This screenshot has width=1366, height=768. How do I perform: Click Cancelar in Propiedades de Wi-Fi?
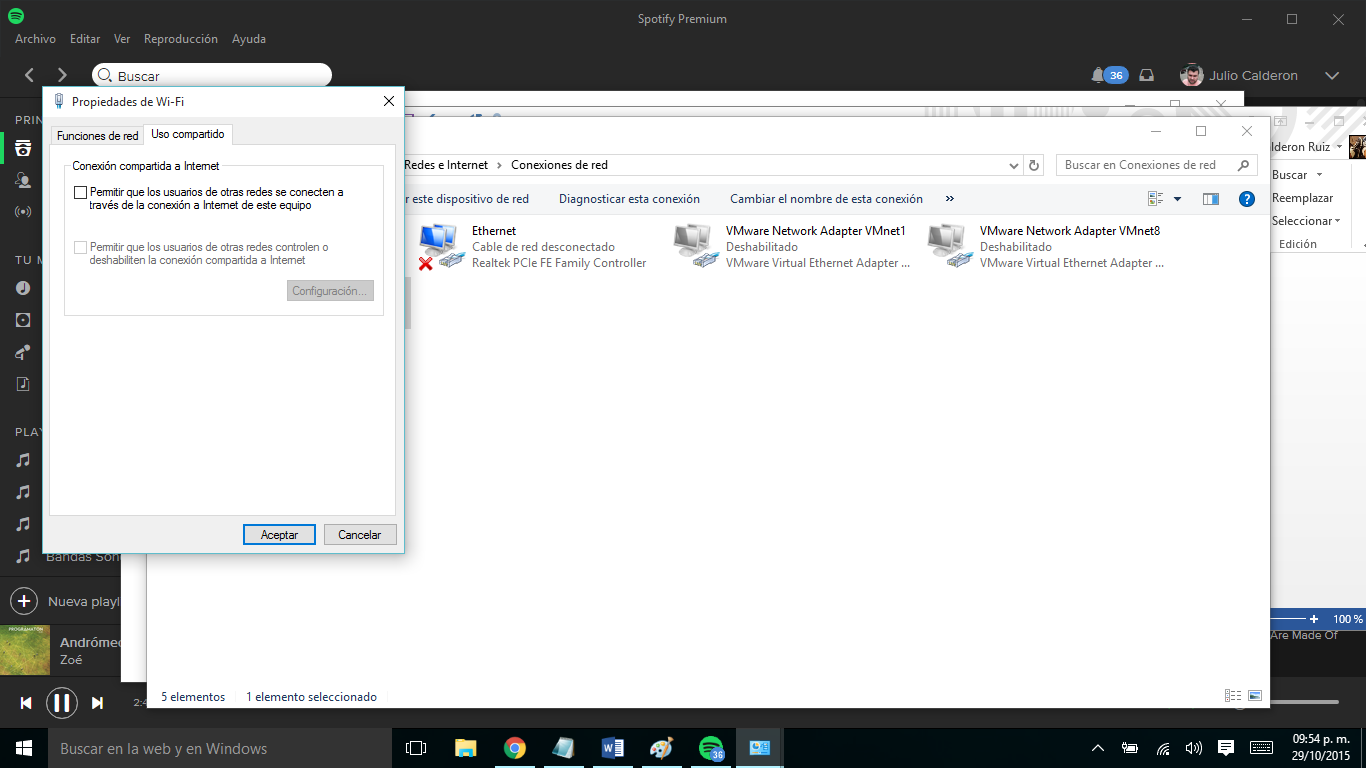click(x=360, y=535)
